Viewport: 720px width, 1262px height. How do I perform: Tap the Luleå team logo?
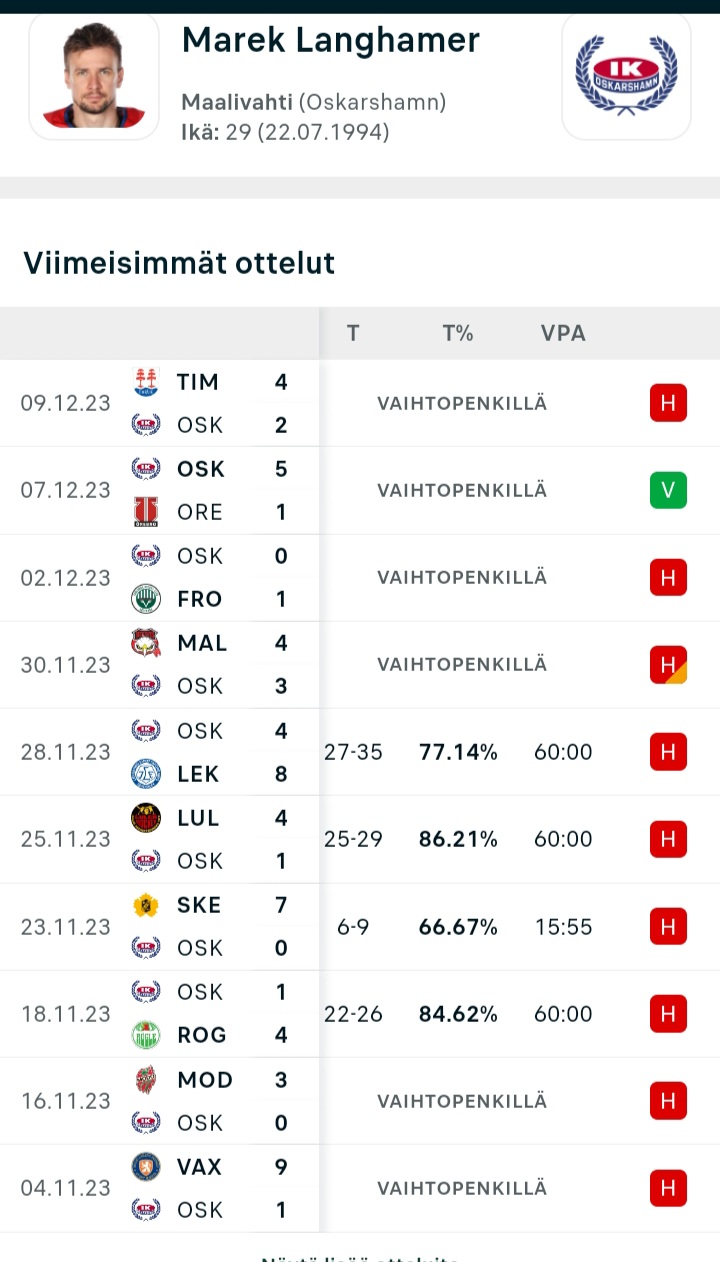coord(146,818)
